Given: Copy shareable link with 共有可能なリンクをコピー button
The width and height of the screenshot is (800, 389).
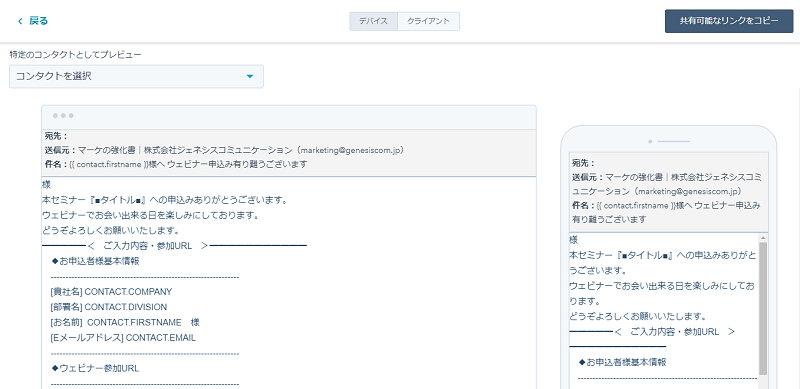Looking at the screenshot, I should [x=729, y=21].
